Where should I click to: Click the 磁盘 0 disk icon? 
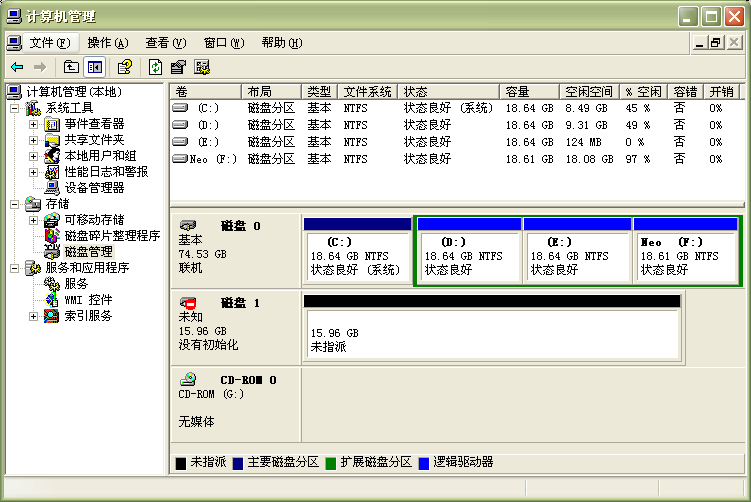188,225
